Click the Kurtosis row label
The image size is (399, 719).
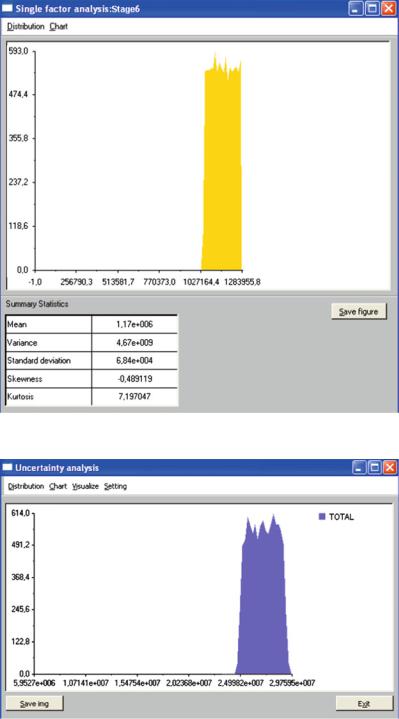pos(20,397)
